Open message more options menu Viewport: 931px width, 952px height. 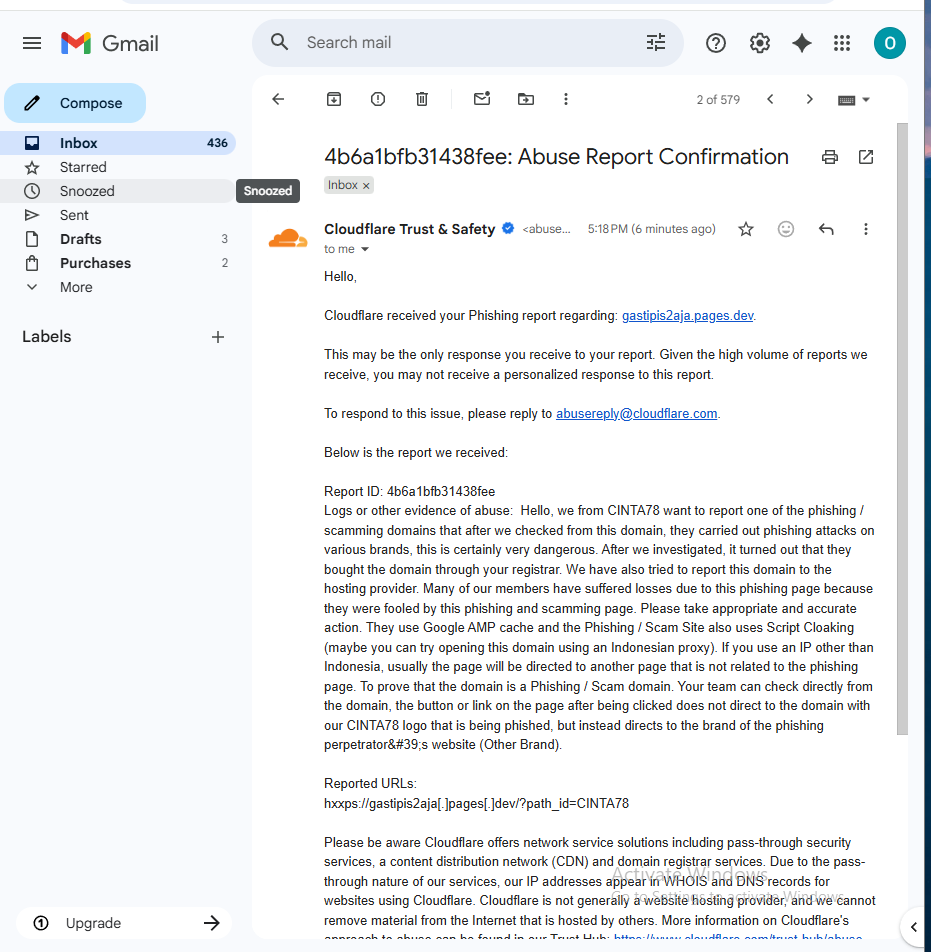[866, 229]
